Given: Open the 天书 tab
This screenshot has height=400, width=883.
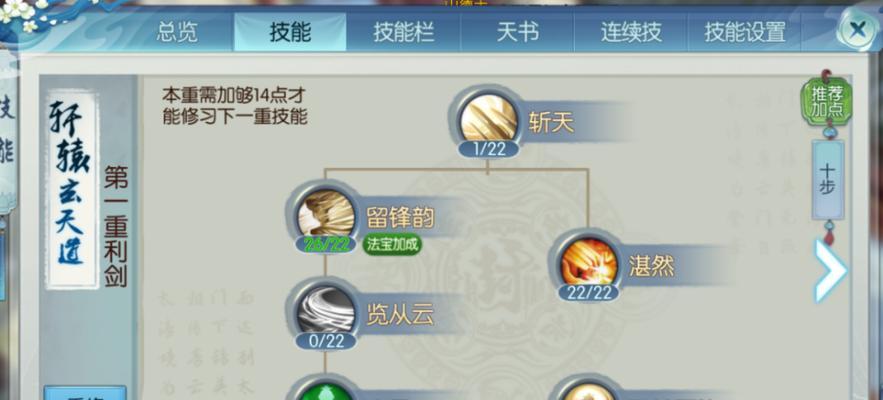Looking at the screenshot, I should (517, 32).
